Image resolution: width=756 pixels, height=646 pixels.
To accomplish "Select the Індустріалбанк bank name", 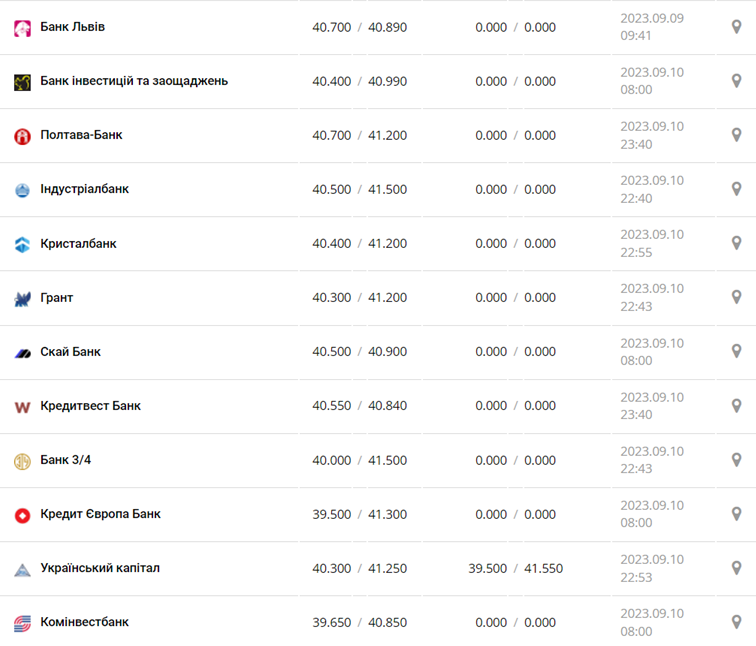I will coord(84,189).
